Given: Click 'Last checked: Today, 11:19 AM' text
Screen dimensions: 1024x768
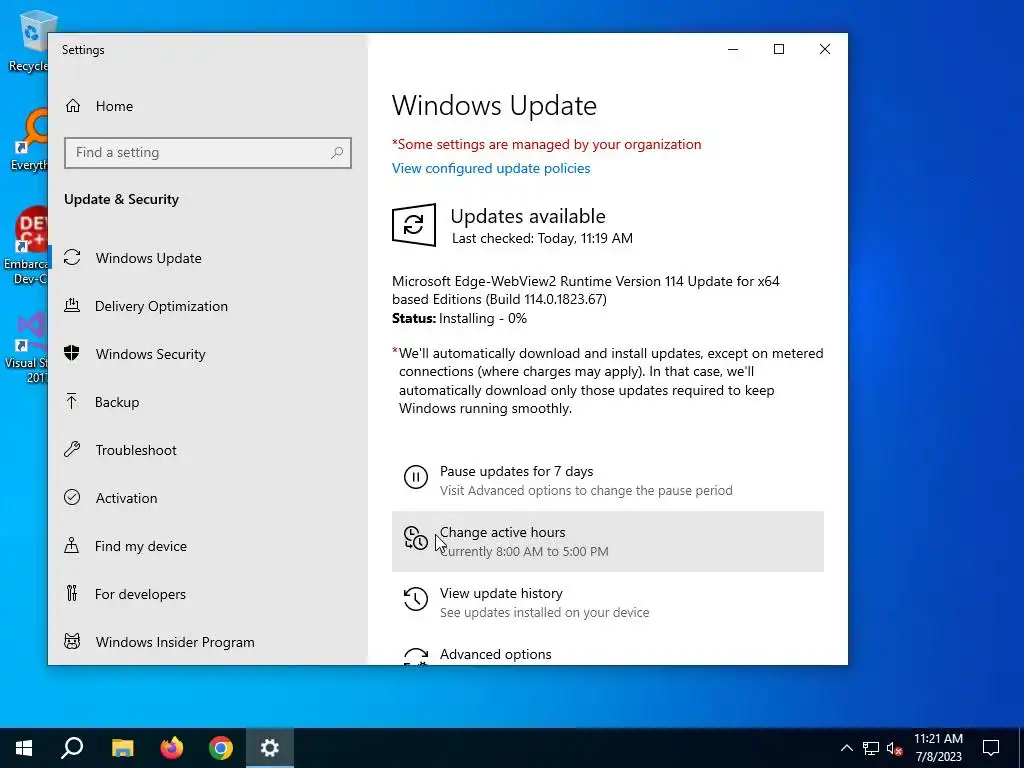Looking at the screenshot, I should click(542, 238).
